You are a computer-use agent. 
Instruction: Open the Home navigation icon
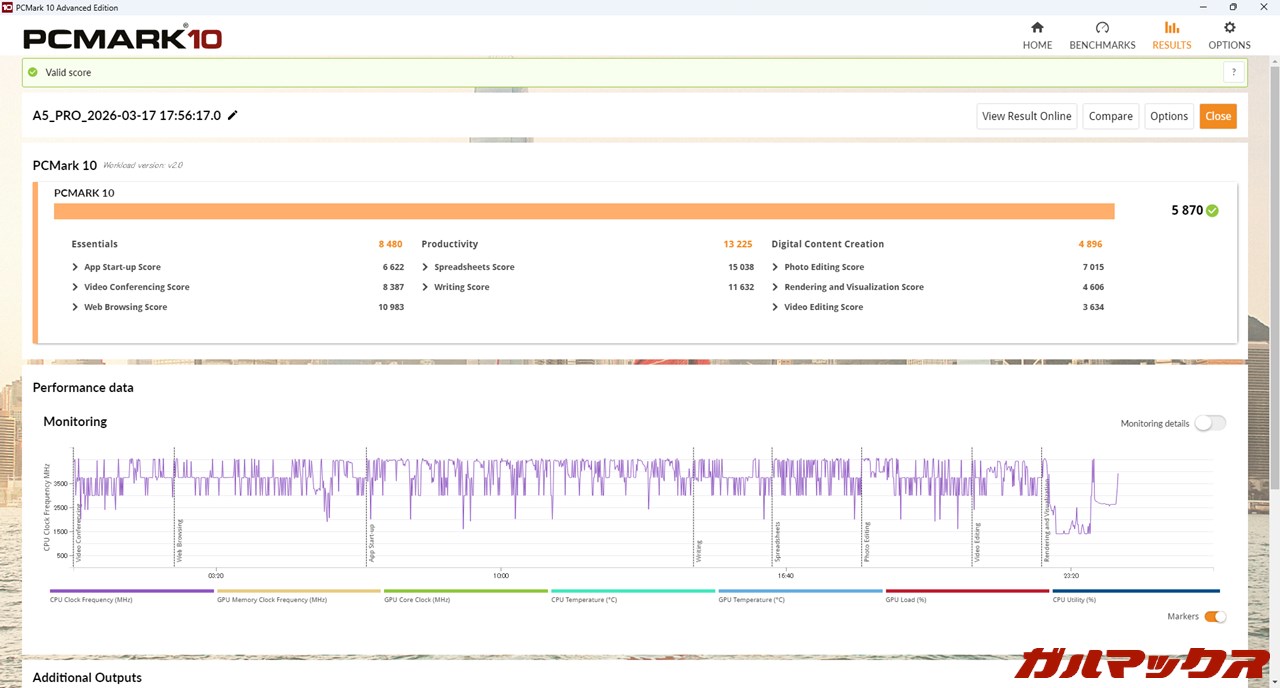pyautogui.click(x=1037, y=28)
